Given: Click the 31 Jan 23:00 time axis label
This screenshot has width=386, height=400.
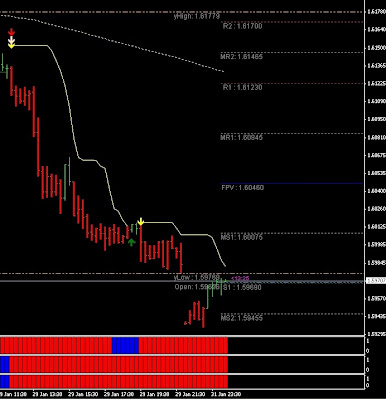Looking at the screenshot, I should click(226, 394).
